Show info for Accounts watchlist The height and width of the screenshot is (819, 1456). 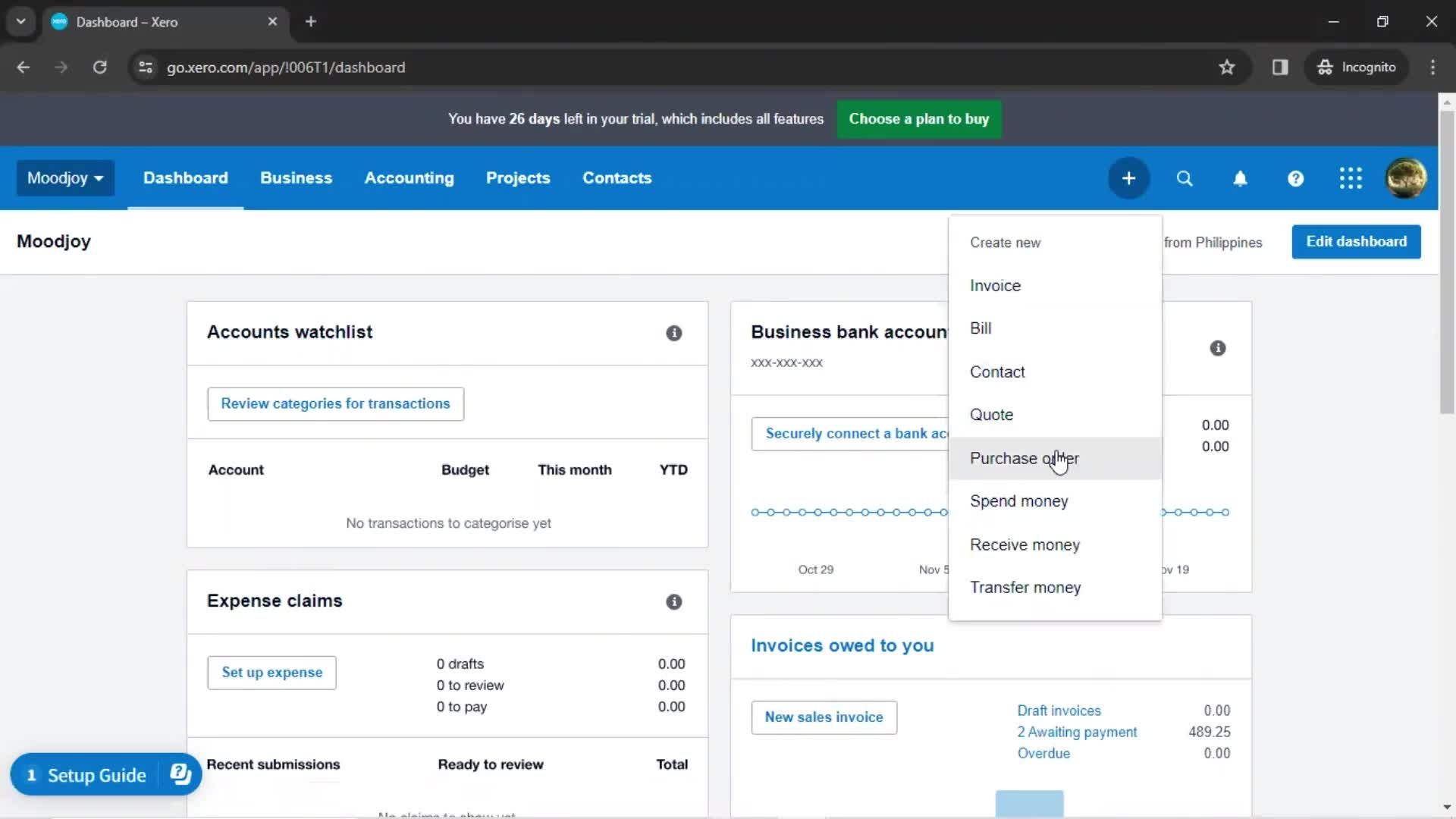coord(673,333)
